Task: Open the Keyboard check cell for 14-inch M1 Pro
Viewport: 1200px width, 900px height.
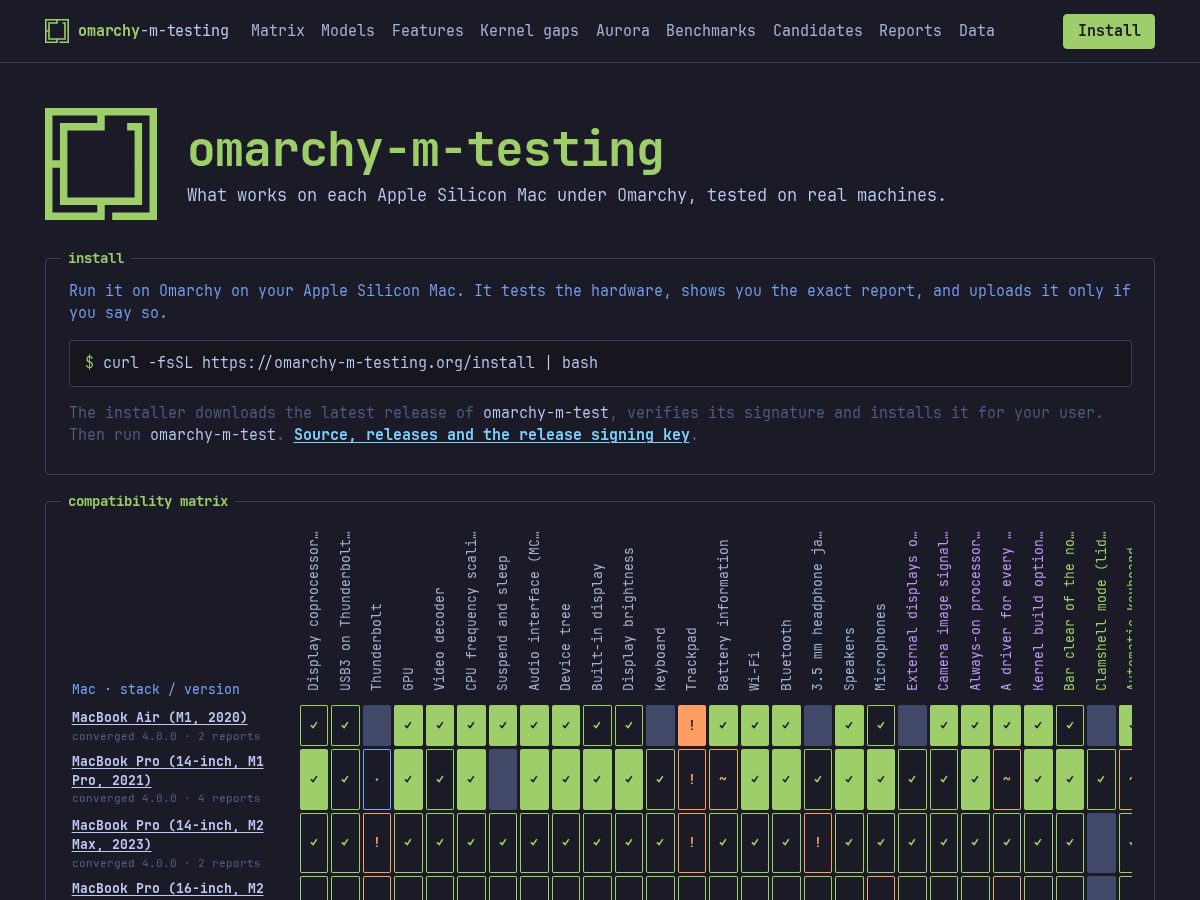Action: [660, 779]
